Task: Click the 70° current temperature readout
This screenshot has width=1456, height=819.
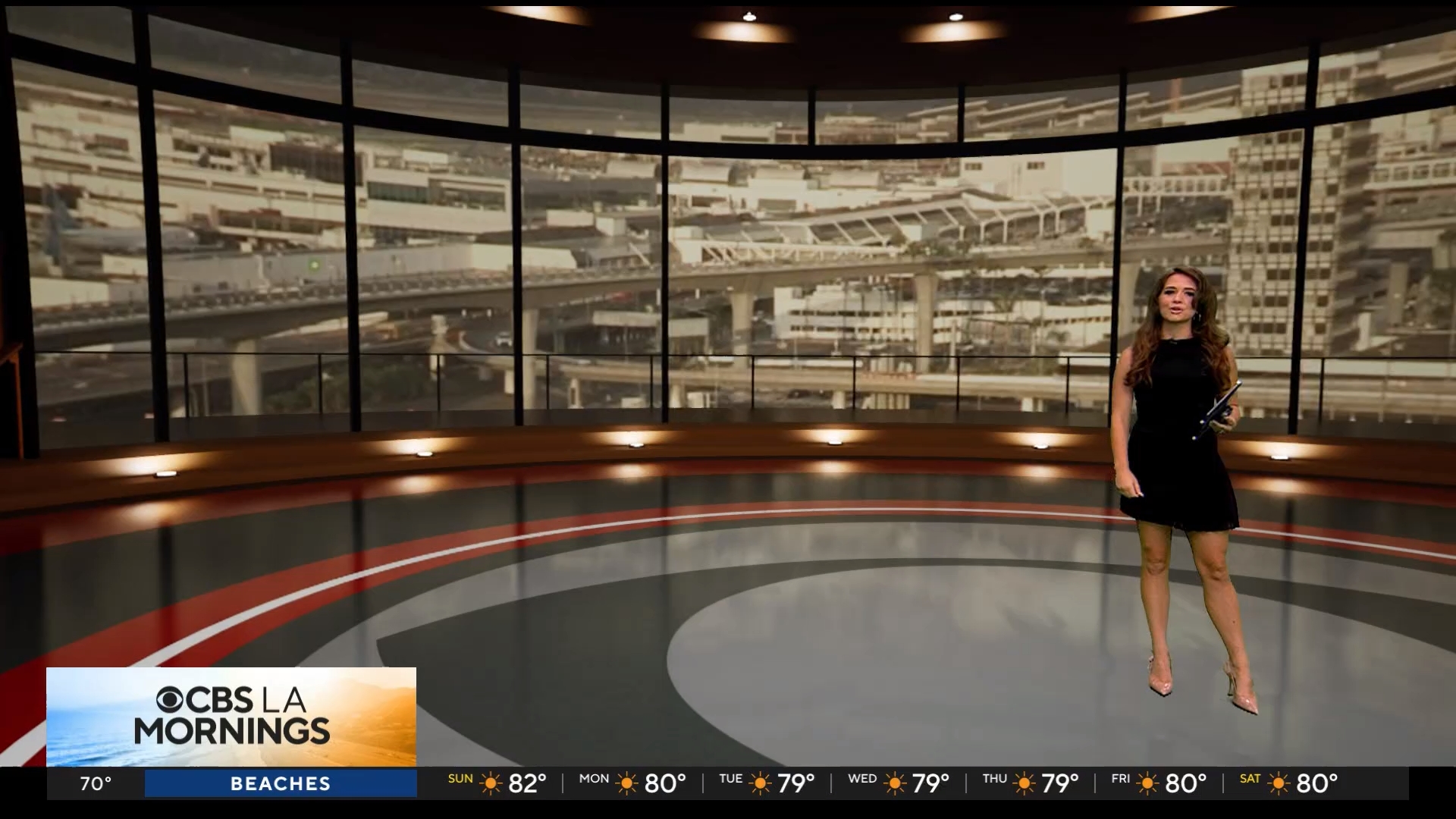Action: [96, 783]
